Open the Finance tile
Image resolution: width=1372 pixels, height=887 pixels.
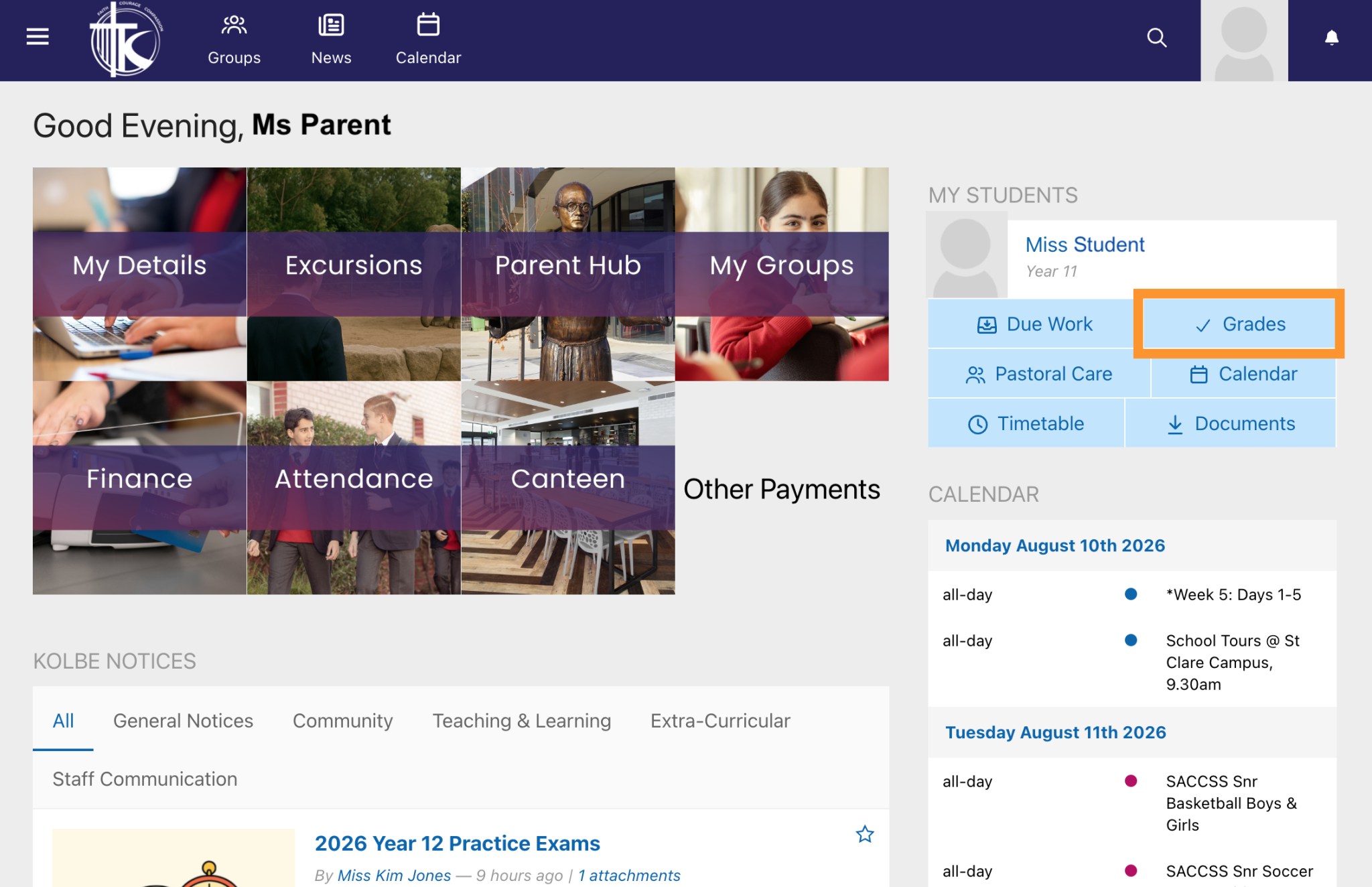coord(139,488)
